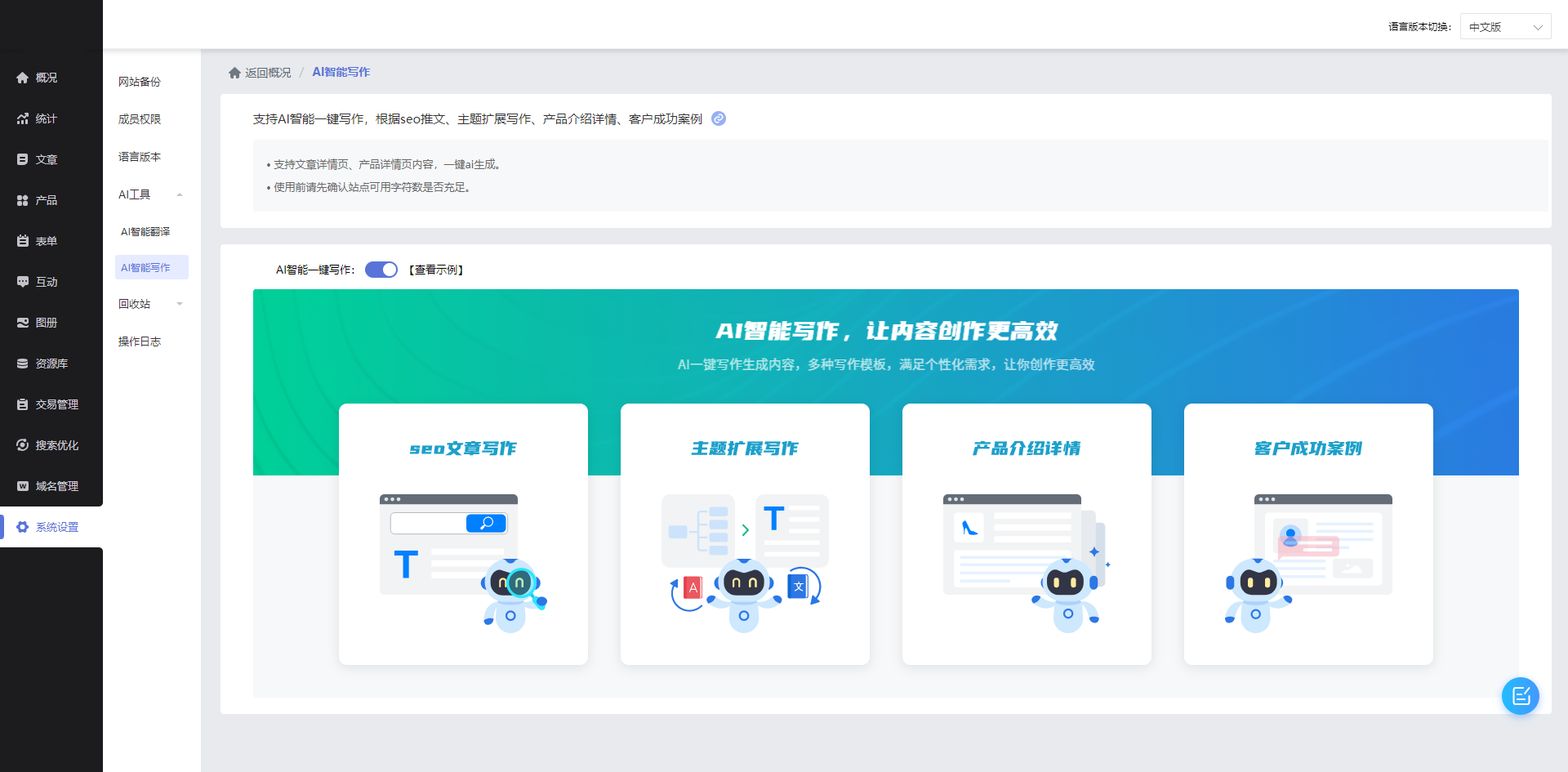Choose the 主题扩展写作 template card
The height and width of the screenshot is (772, 1568).
click(x=745, y=533)
